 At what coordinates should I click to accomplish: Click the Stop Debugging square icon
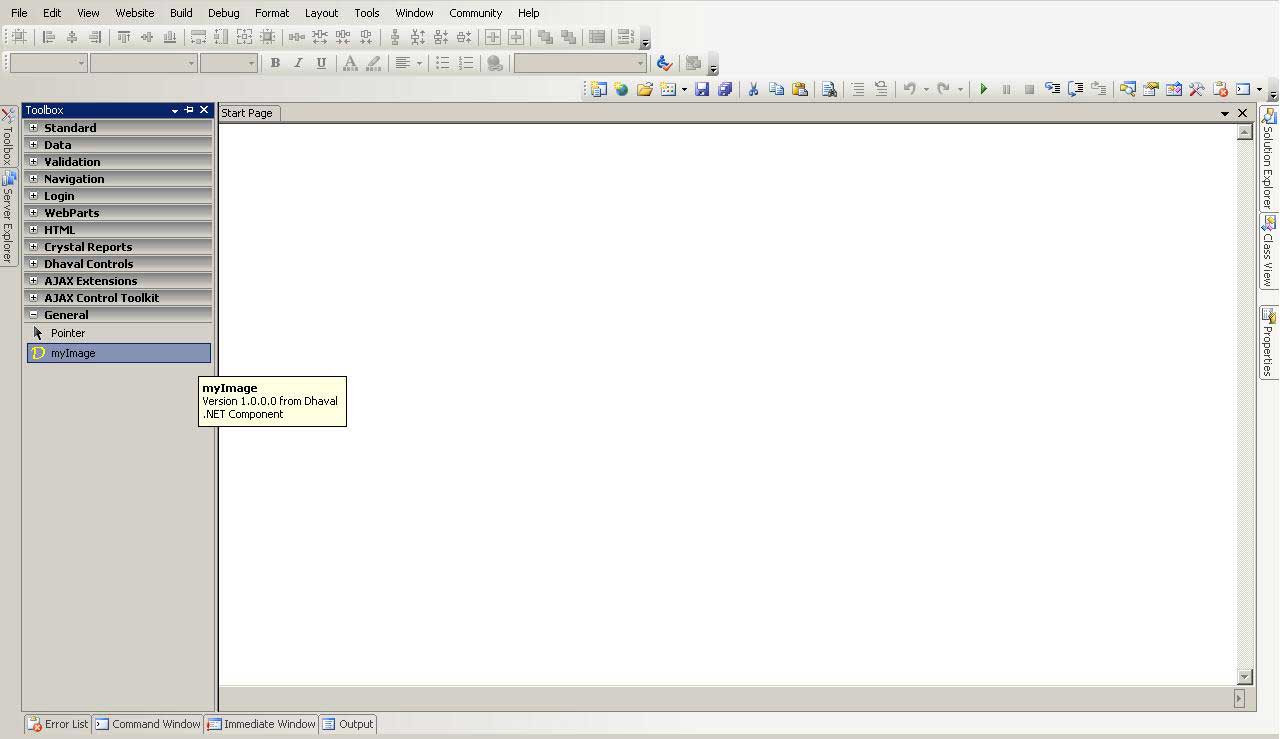point(1029,89)
